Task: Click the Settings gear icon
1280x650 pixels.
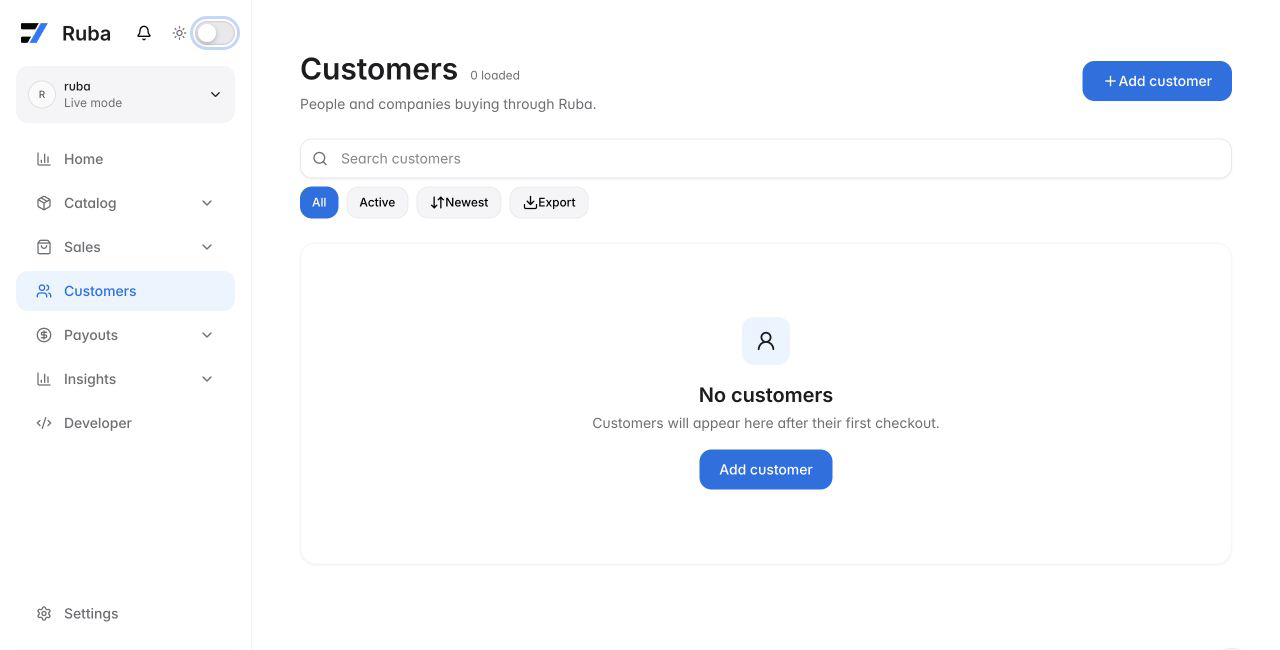Action: [x=44, y=614]
